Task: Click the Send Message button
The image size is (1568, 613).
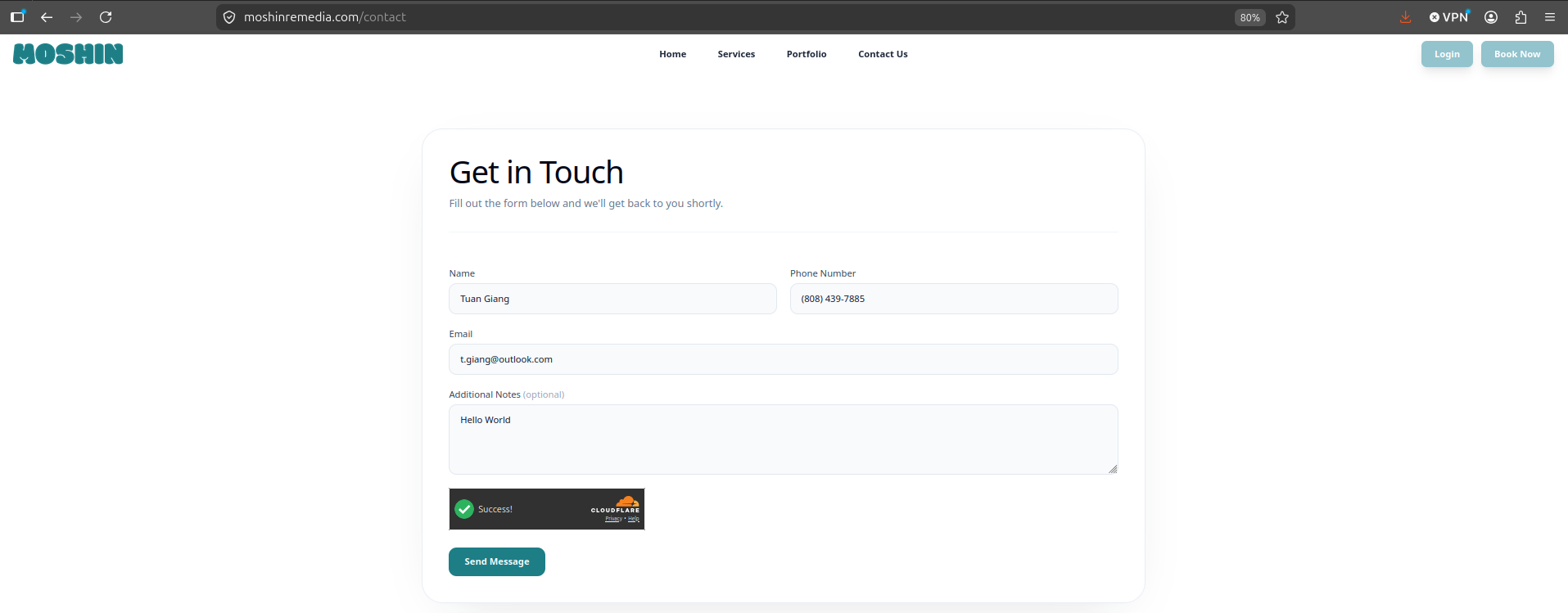Action: pyautogui.click(x=497, y=561)
